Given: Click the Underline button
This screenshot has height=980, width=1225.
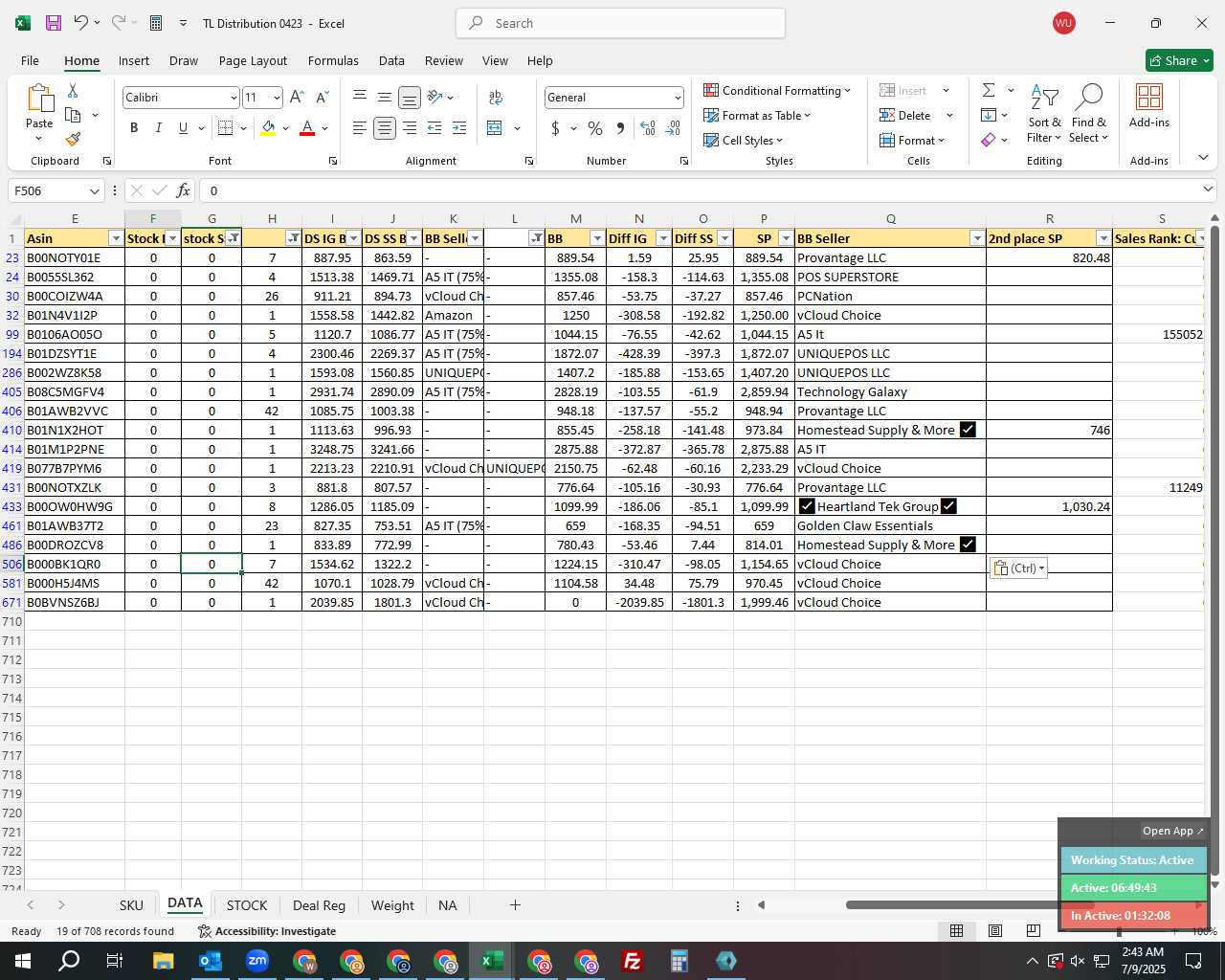Looking at the screenshot, I should click(183, 128).
